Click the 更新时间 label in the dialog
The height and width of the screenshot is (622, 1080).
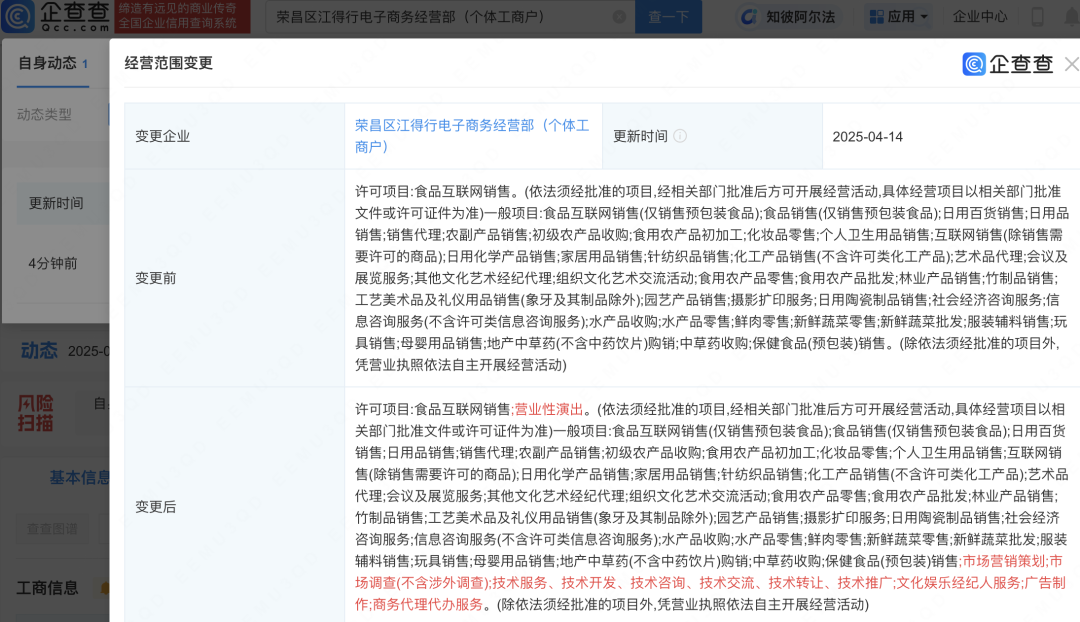[641, 136]
